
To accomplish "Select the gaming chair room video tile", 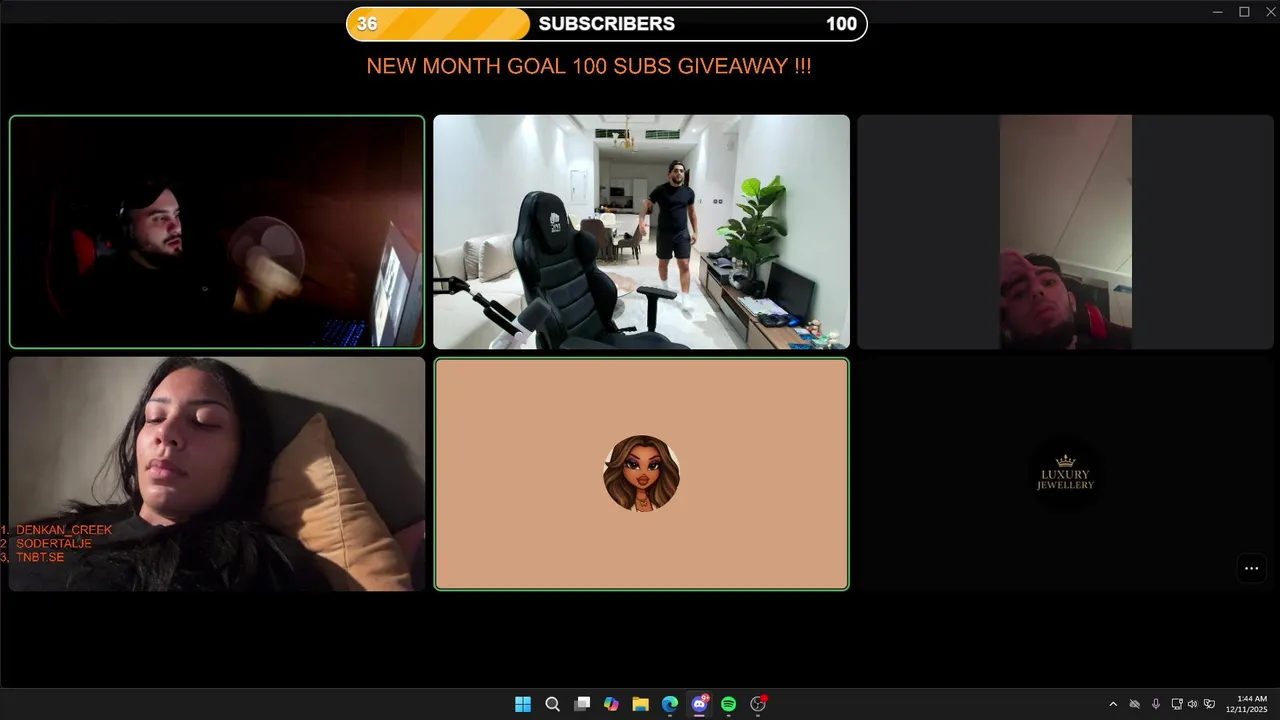I will point(641,232).
